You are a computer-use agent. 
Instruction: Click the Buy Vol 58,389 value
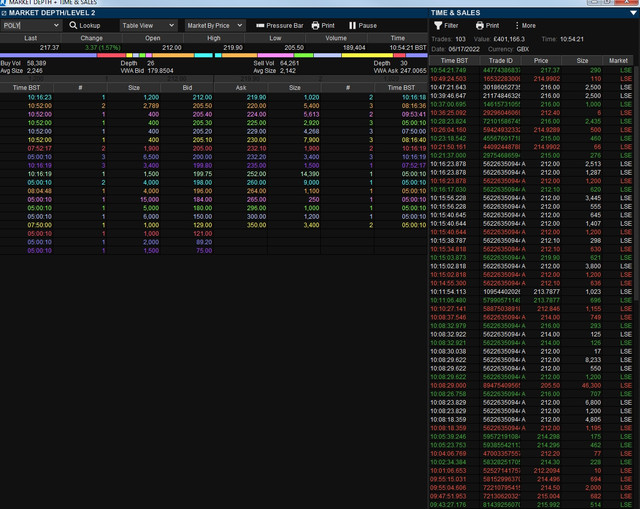point(36,63)
